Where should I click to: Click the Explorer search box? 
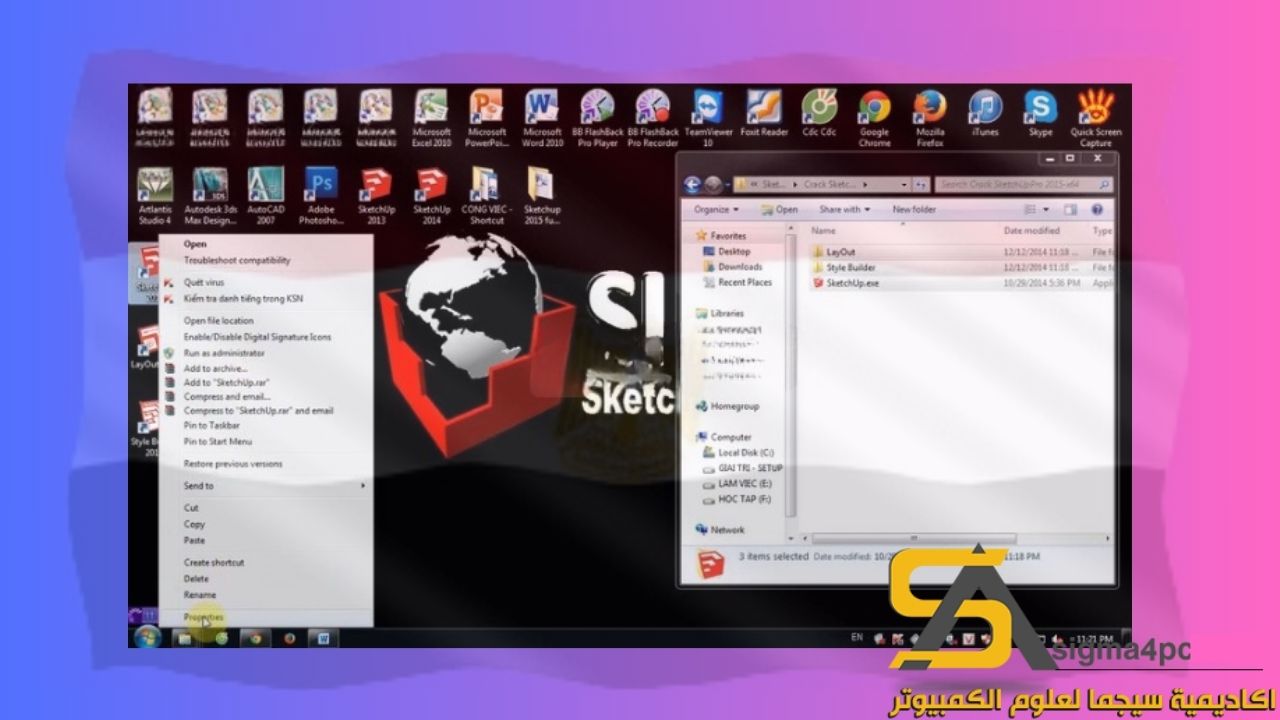tap(1024, 185)
